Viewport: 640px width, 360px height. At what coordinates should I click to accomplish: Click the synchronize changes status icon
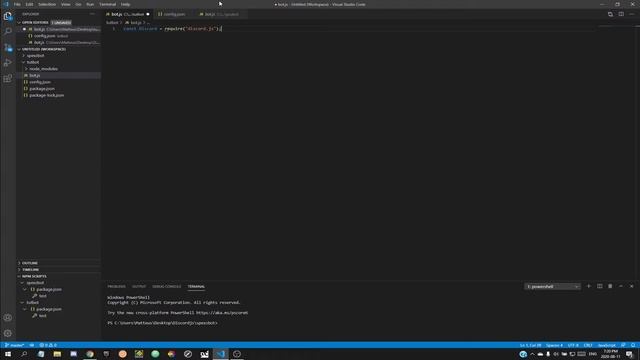pyautogui.click(x=32, y=345)
